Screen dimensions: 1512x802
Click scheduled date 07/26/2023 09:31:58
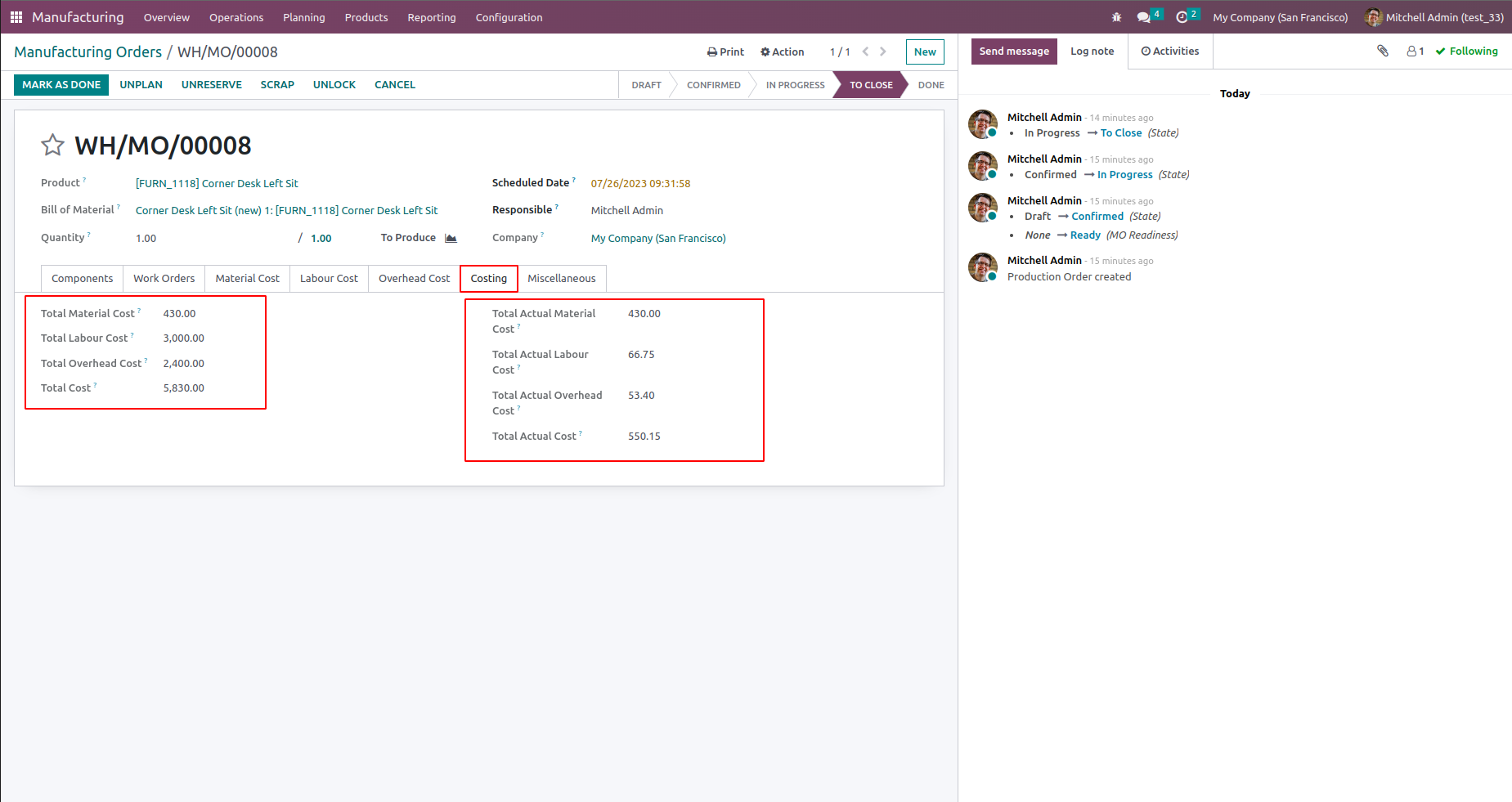(x=640, y=184)
